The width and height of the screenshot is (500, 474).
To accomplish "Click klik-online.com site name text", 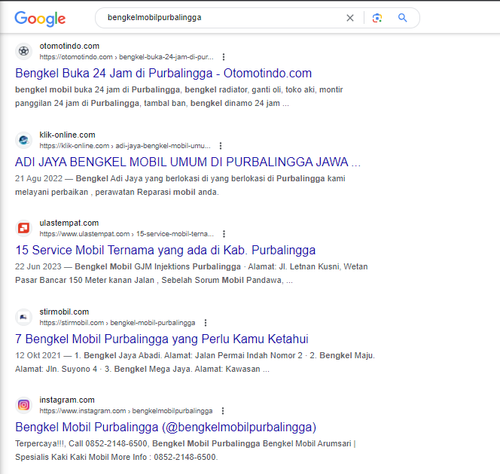I will click(x=67, y=135).
